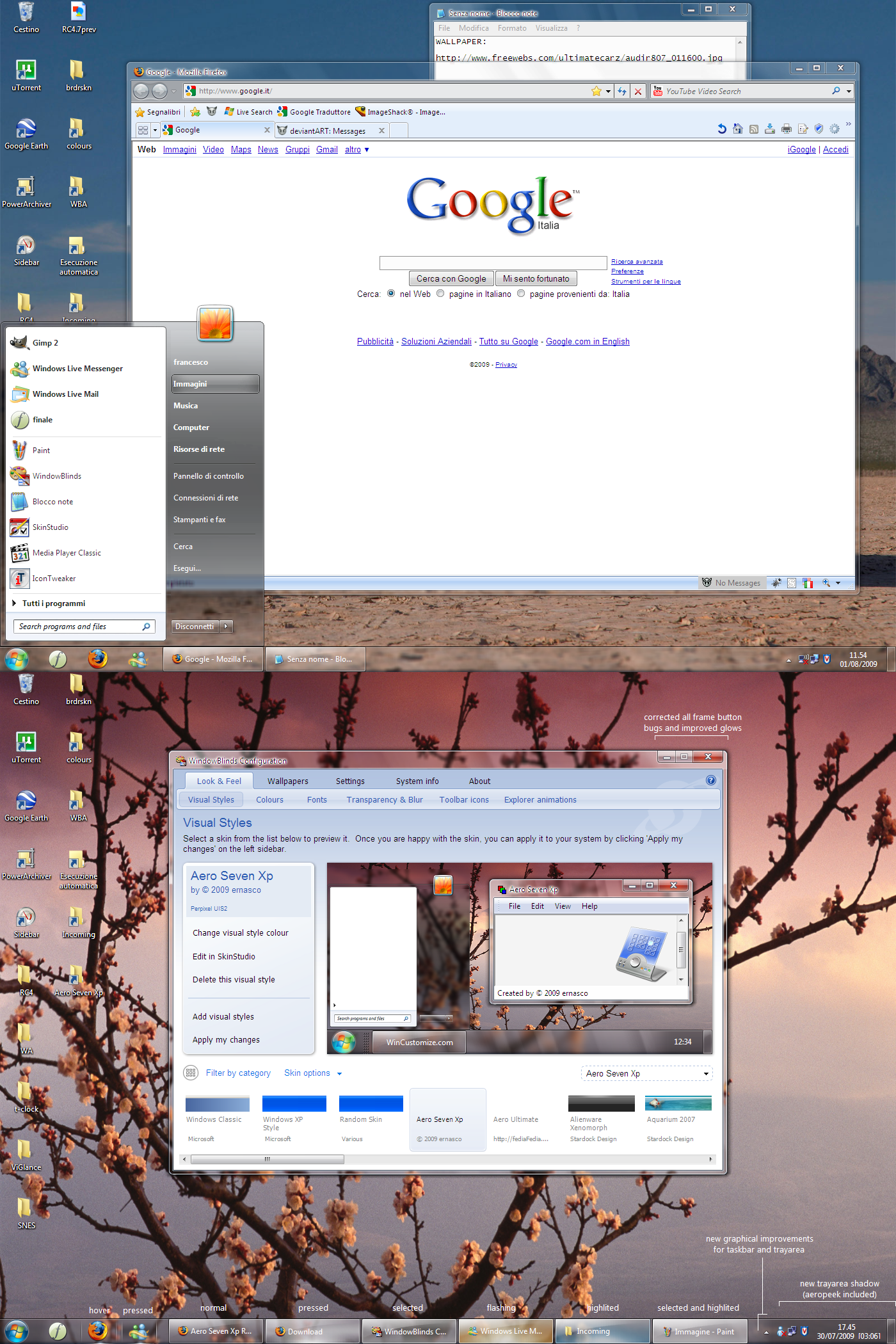Open the search engine dropdown beside YouTube search
This screenshot has width=896, height=1344.
click(849, 92)
